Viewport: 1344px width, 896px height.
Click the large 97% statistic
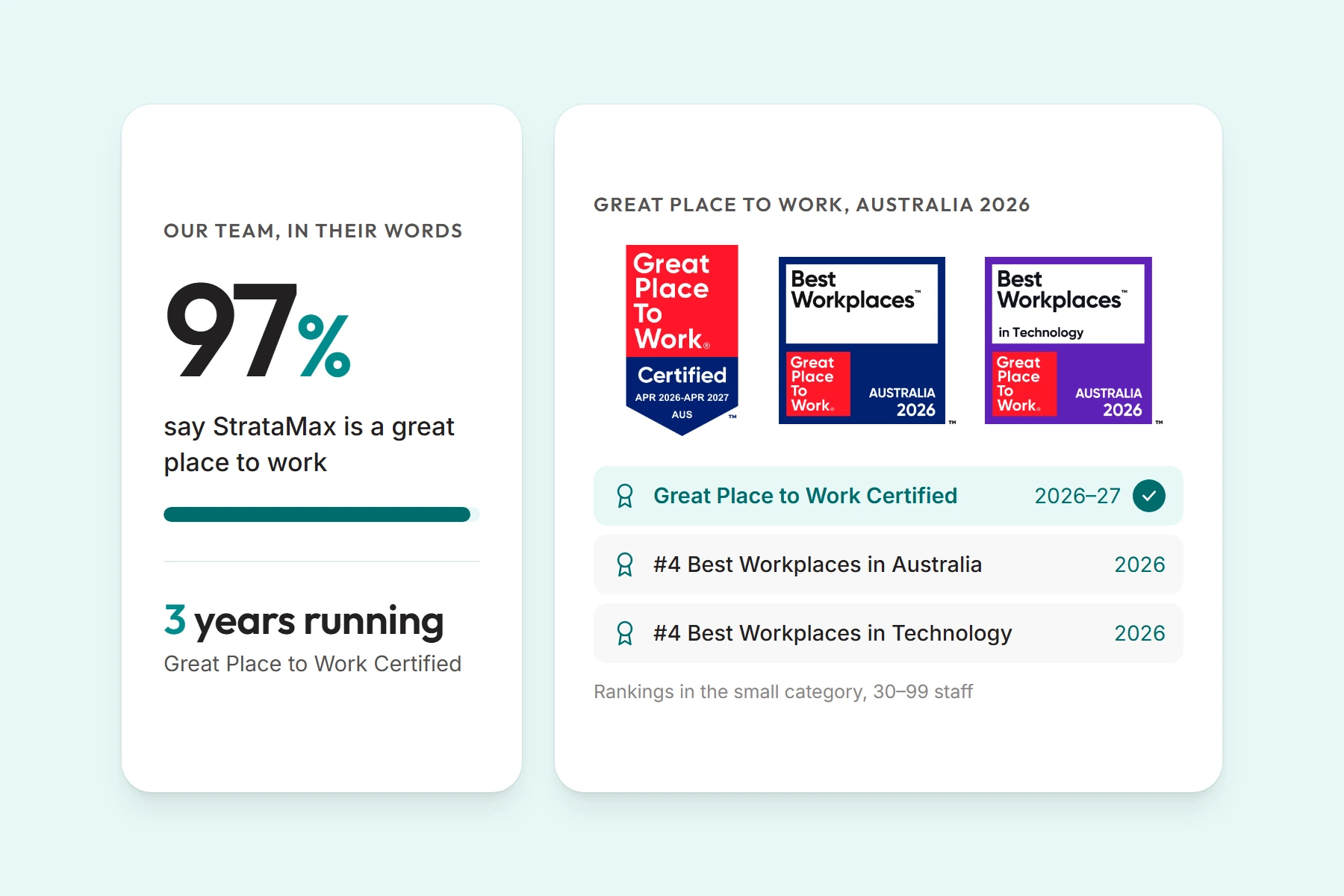point(258,330)
